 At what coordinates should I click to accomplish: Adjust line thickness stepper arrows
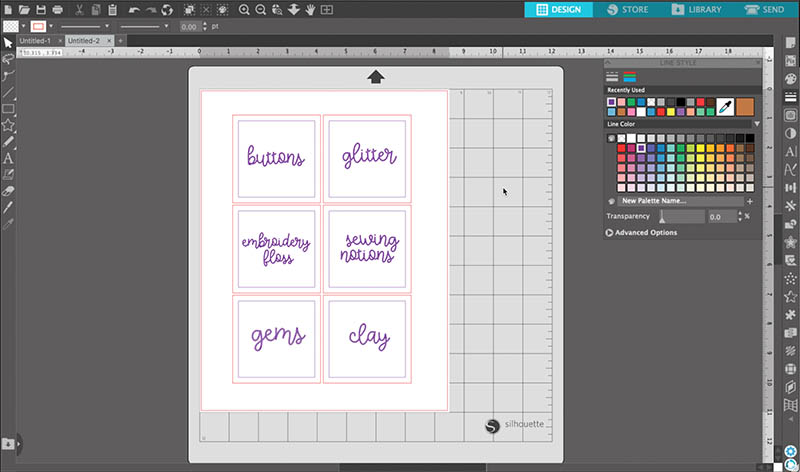(x=205, y=27)
